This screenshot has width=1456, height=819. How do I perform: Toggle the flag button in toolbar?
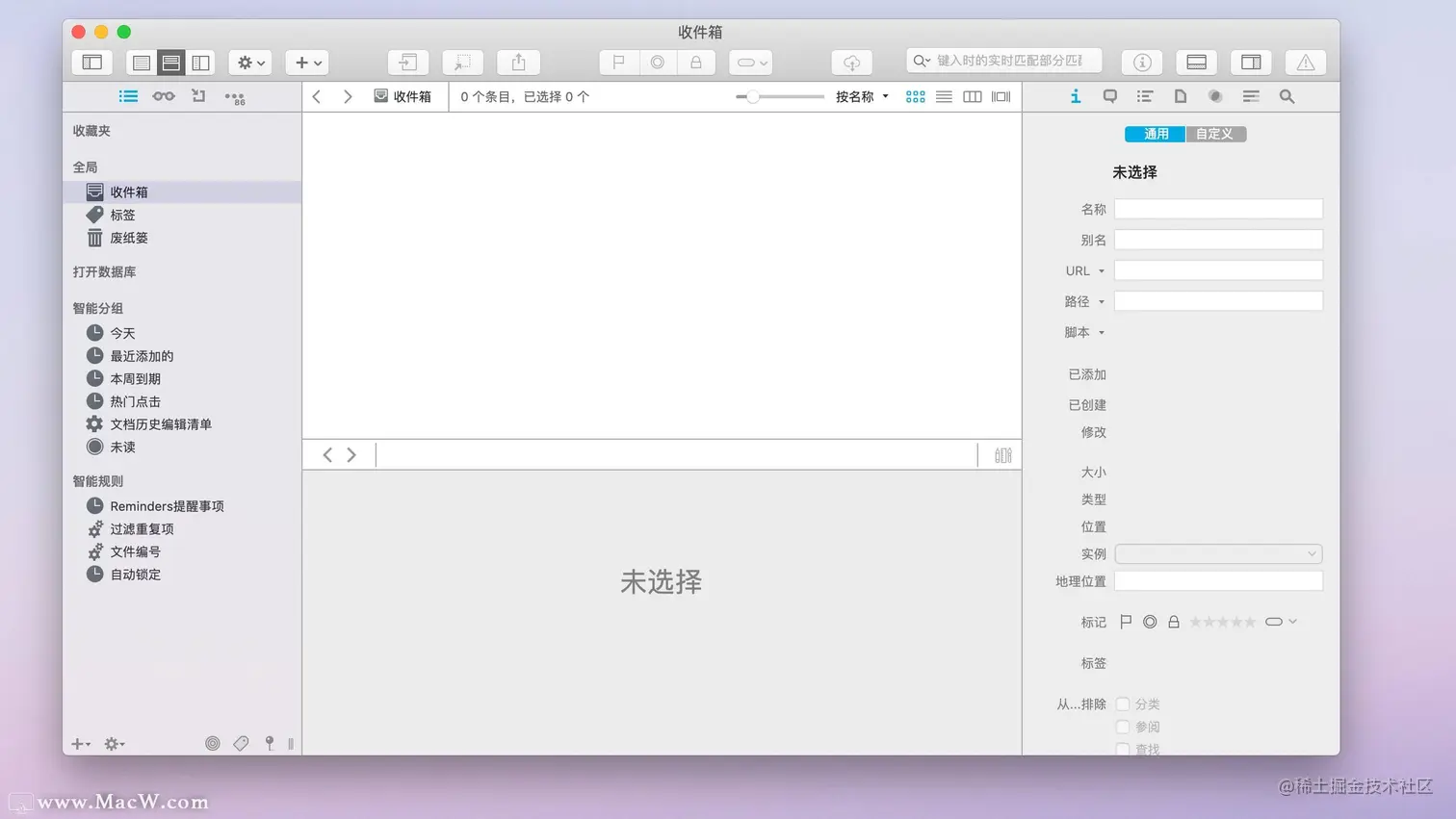tap(618, 63)
